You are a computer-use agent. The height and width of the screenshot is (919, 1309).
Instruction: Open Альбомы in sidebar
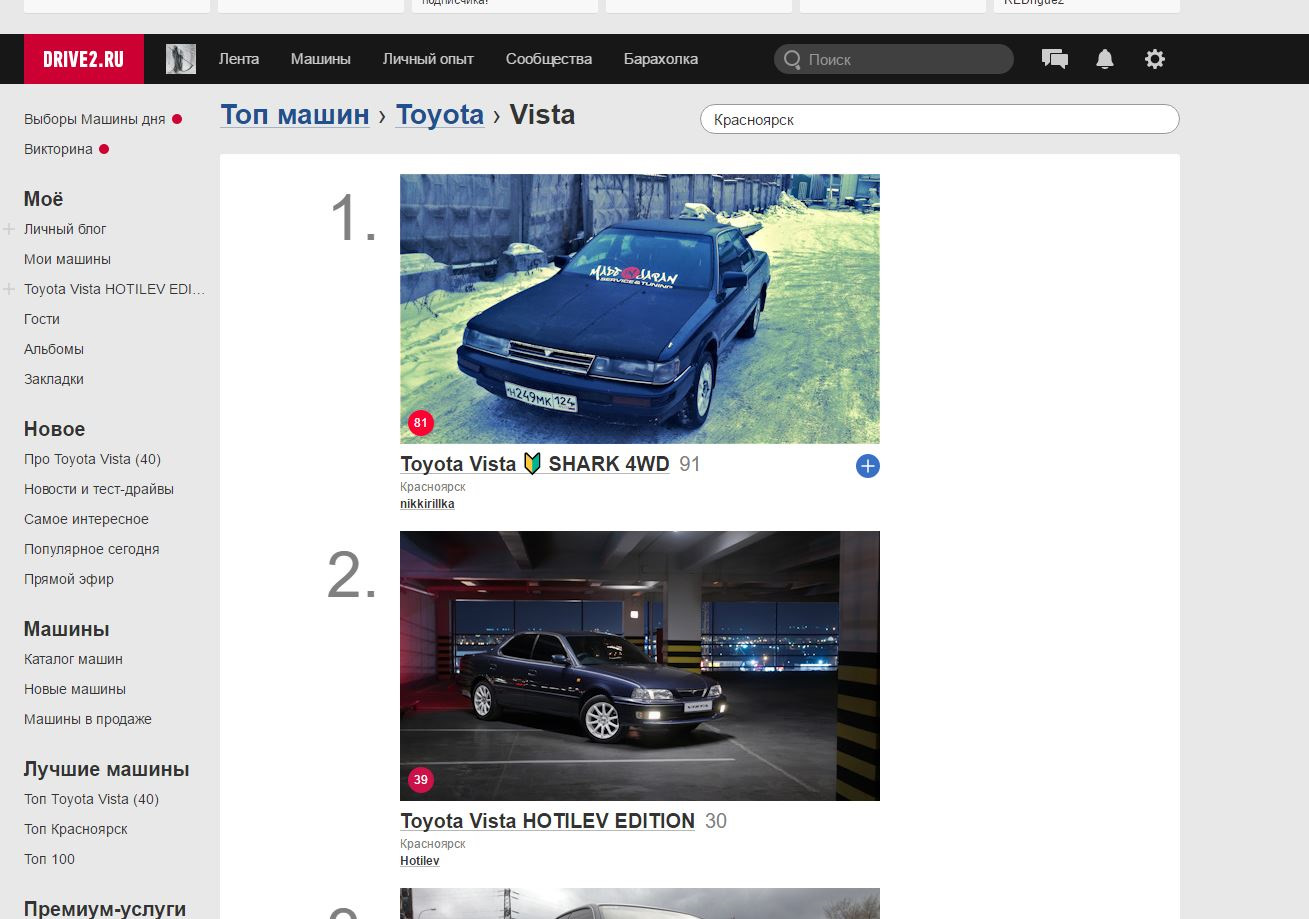coord(54,349)
